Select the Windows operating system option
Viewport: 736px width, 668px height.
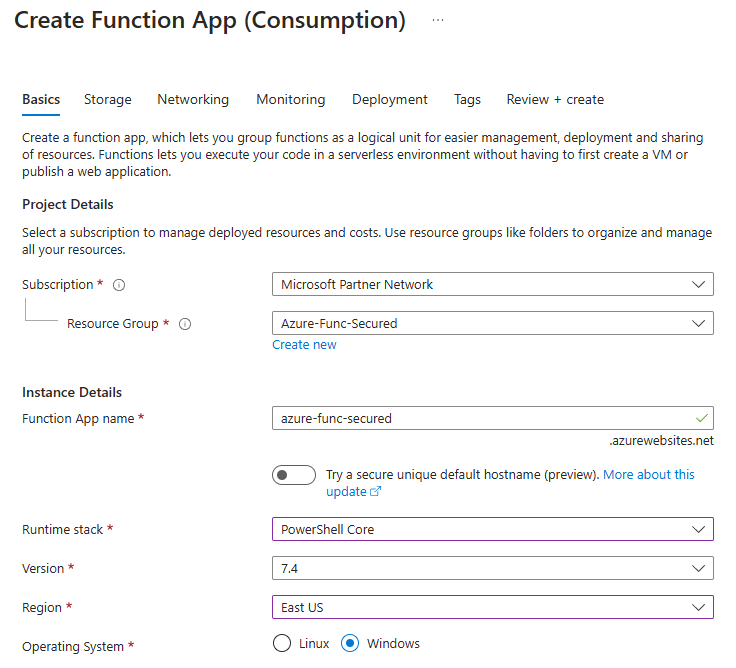pyautogui.click(x=350, y=643)
